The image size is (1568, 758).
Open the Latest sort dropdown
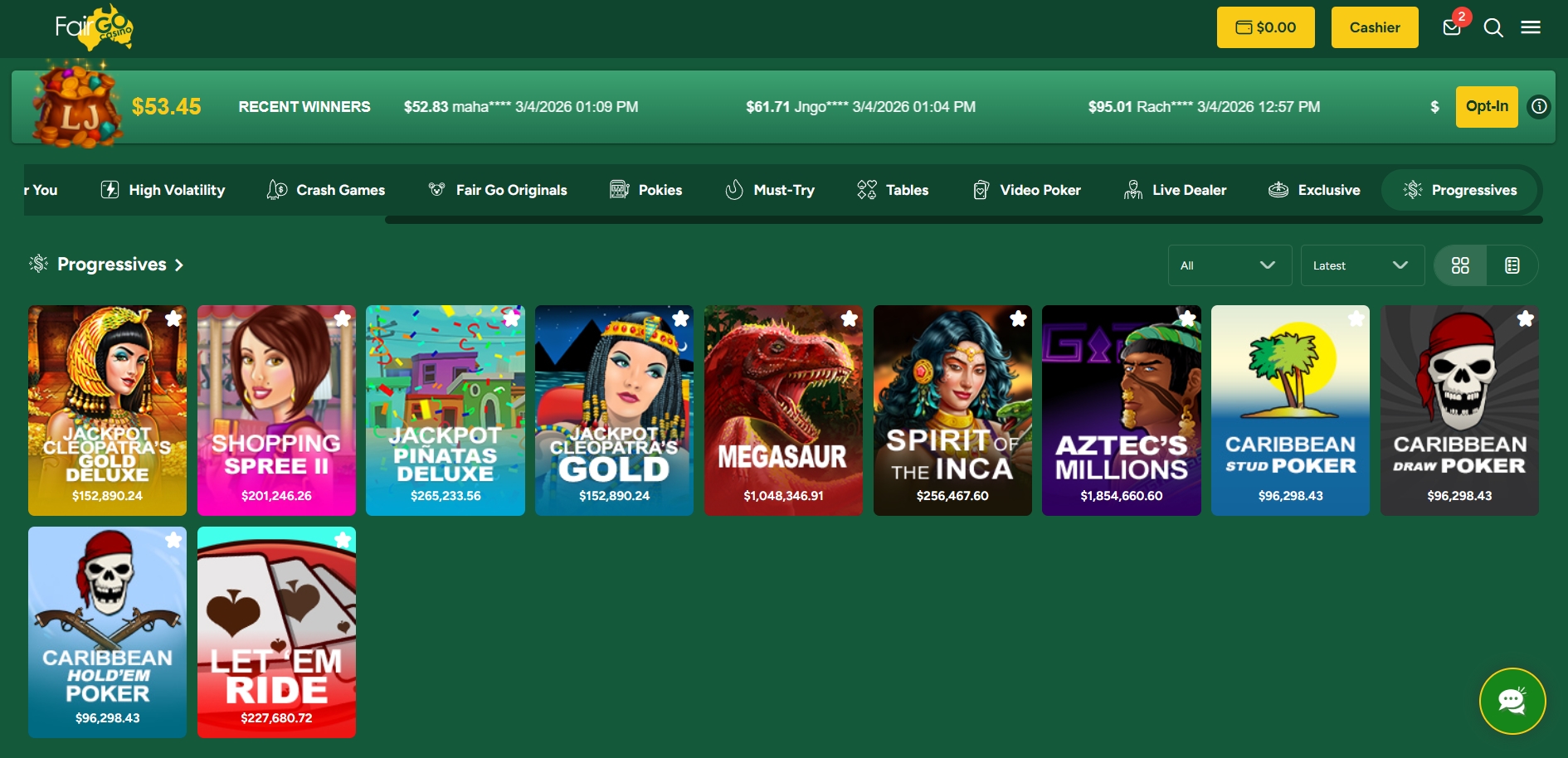[1362, 265]
